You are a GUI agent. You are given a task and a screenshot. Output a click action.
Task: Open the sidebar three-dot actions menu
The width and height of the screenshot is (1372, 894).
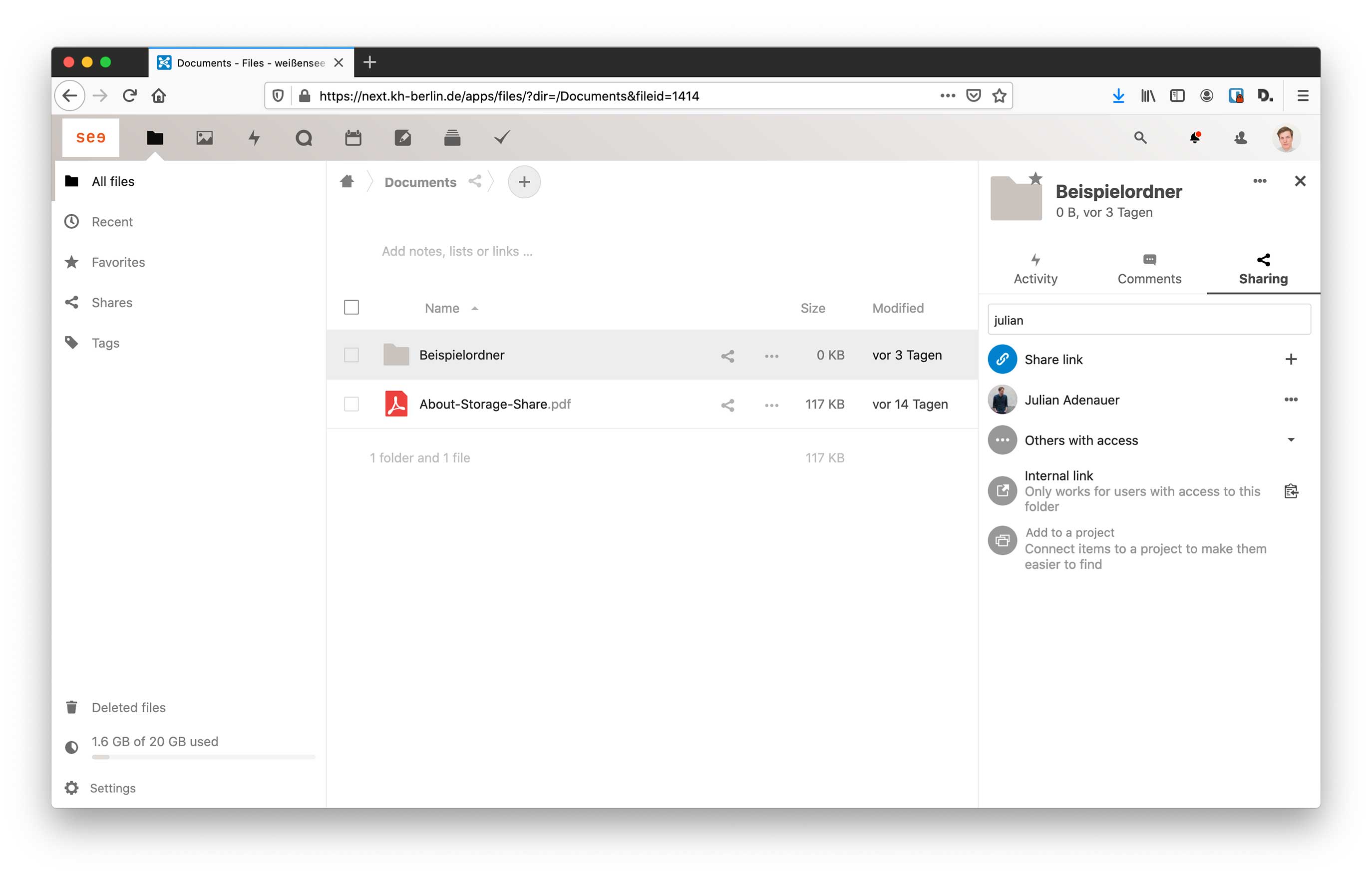(1260, 181)
